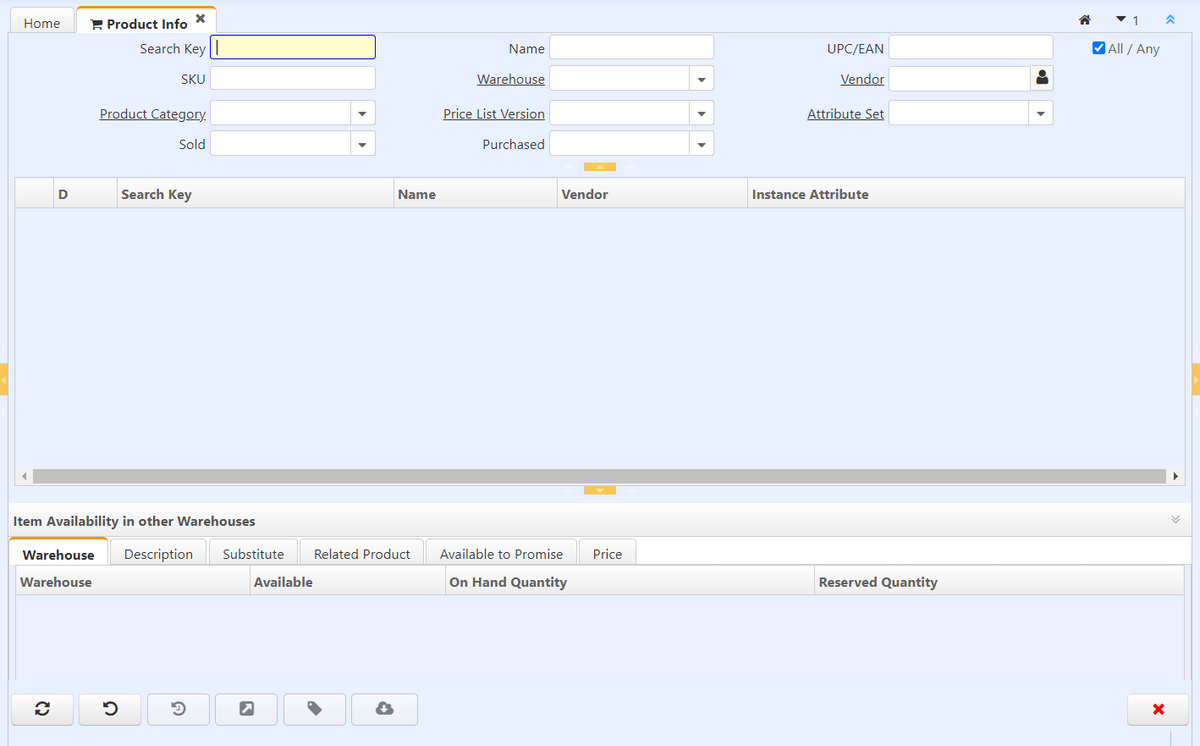Image resolution: width=1200 pixels, height=746 pixels.
Task: Click the home icon at top right
Action: [1084, 20]
